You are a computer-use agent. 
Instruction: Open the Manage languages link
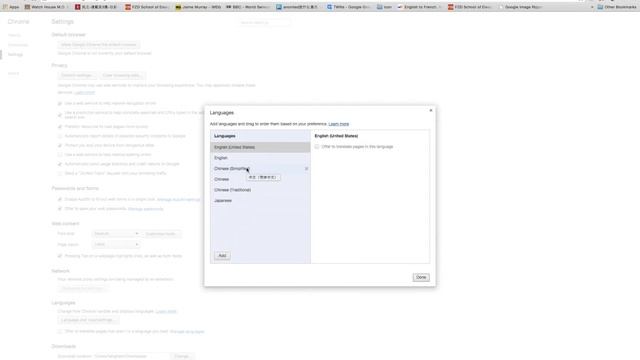click(187, 331)
